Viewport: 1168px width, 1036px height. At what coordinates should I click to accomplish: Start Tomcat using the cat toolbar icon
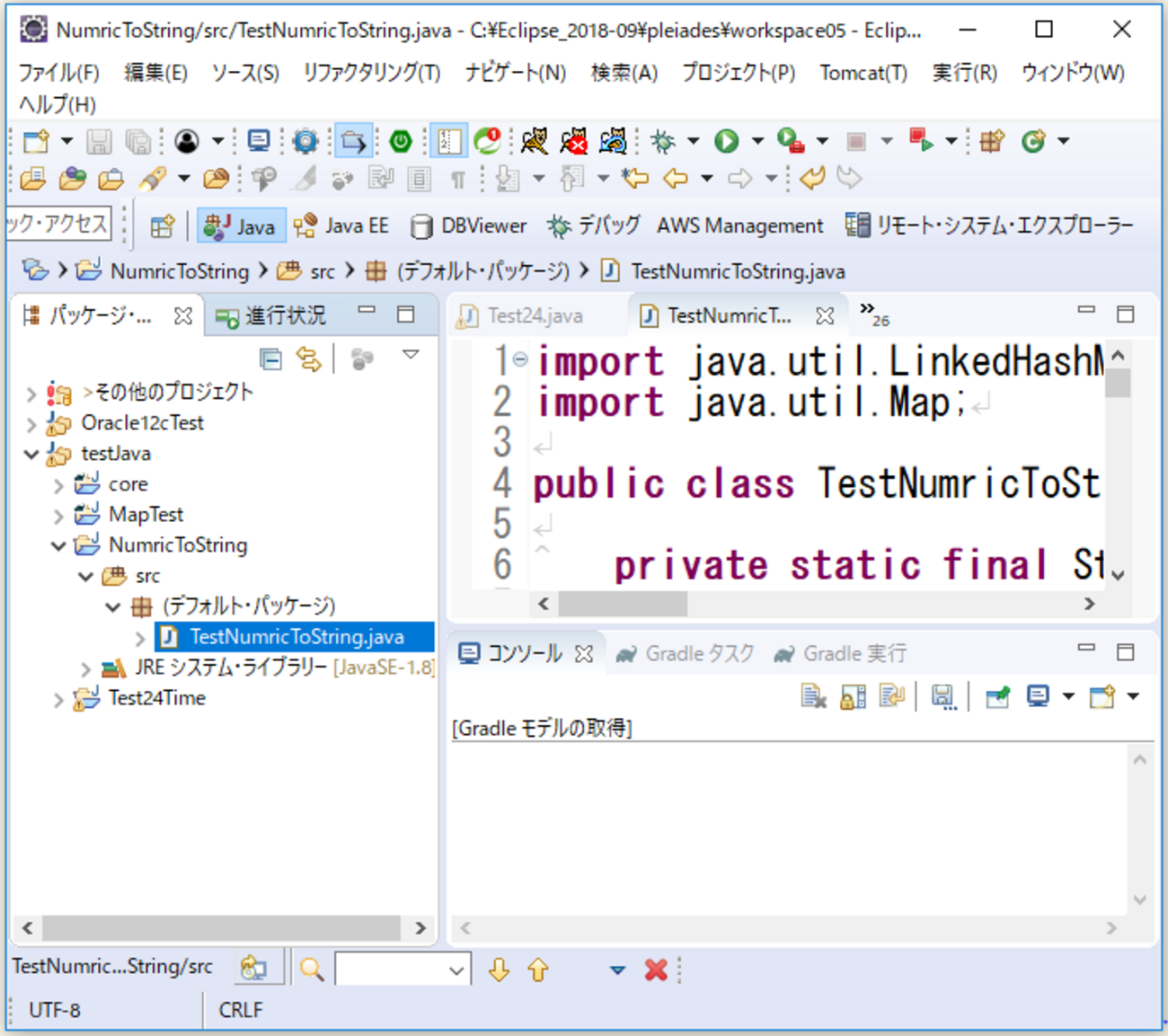click(x=534, y=141)
